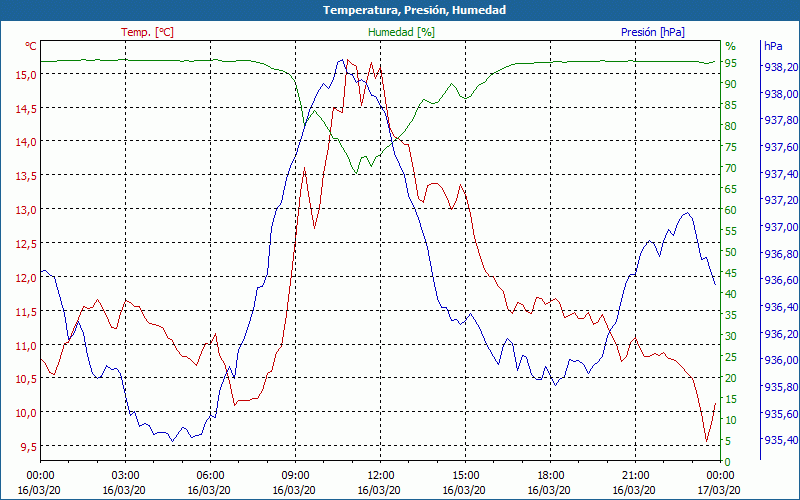Pick the 12:00 time axis label
The image size is (800, 500).
380,475
